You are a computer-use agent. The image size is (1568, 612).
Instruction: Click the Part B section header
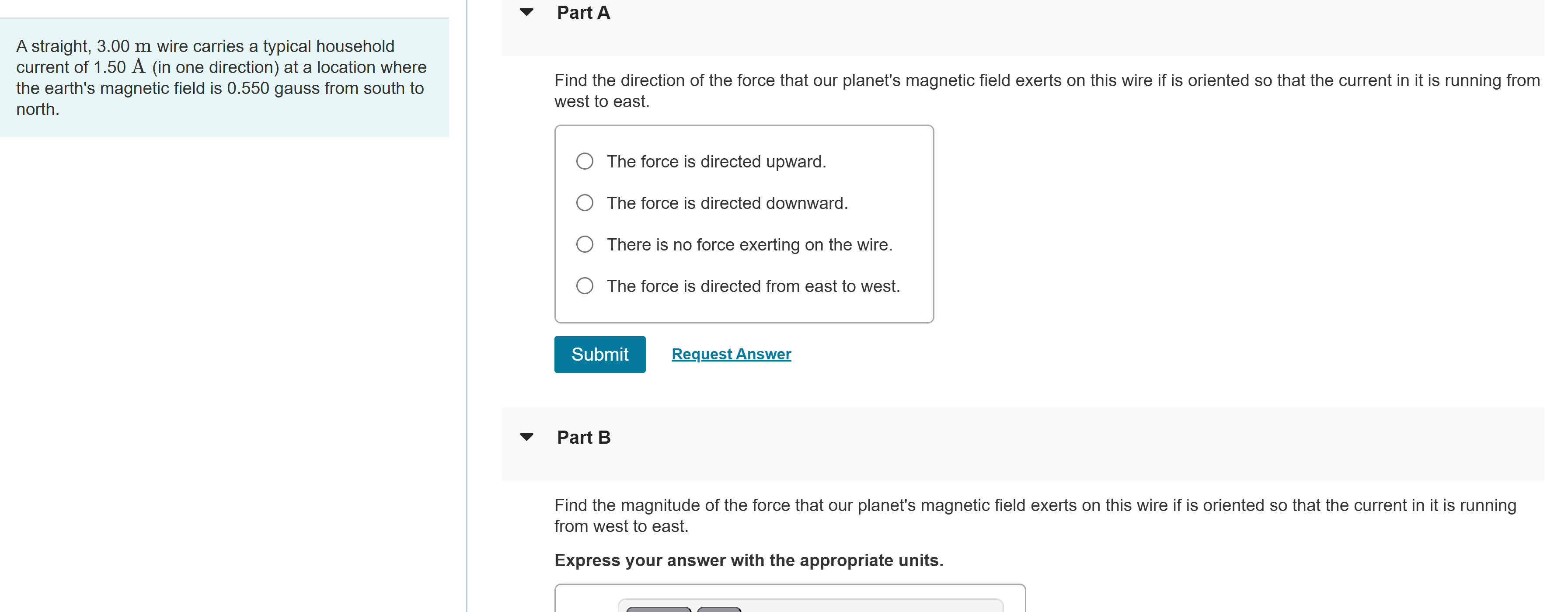584,436
